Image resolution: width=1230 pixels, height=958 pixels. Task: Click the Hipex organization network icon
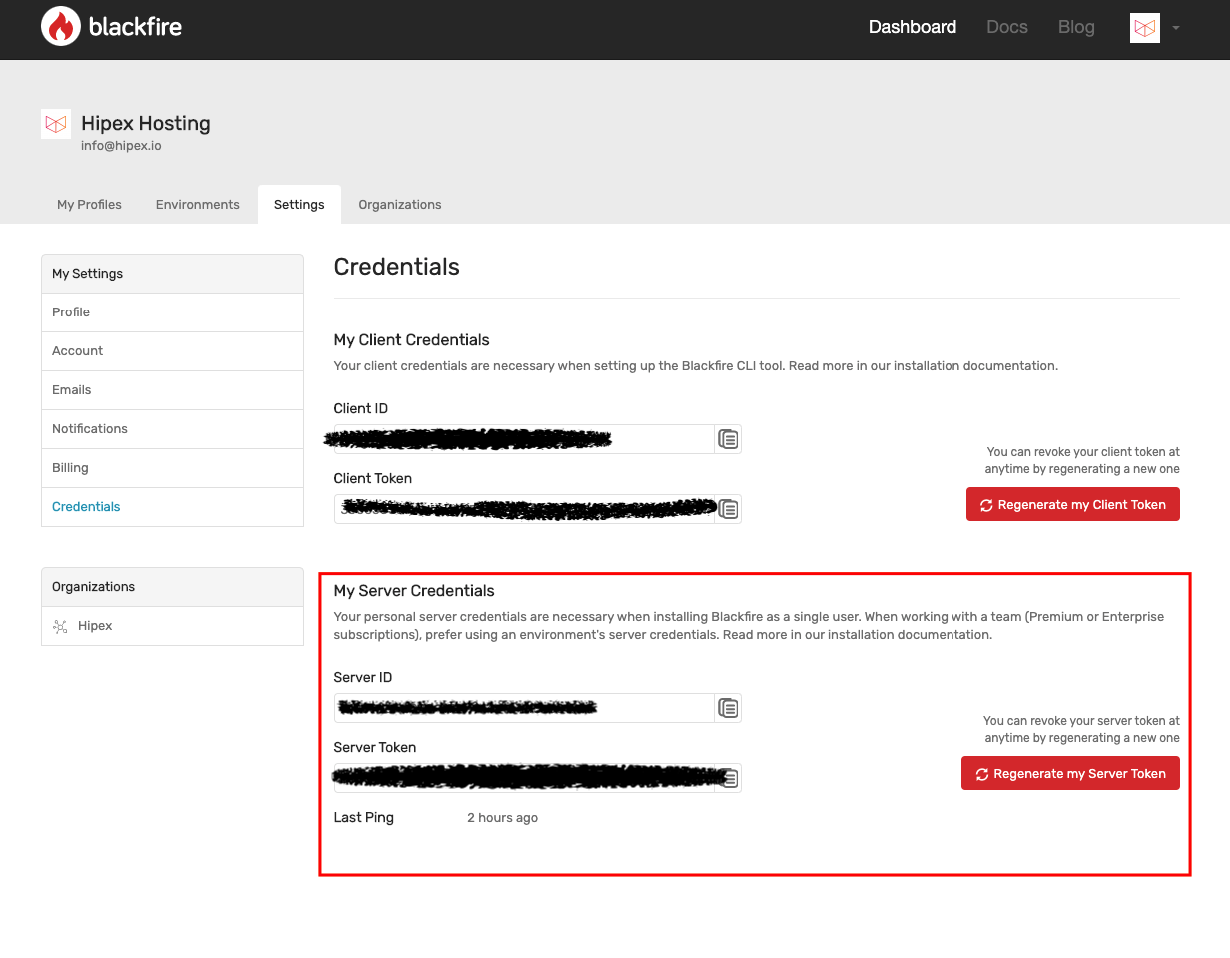(60, 626)
